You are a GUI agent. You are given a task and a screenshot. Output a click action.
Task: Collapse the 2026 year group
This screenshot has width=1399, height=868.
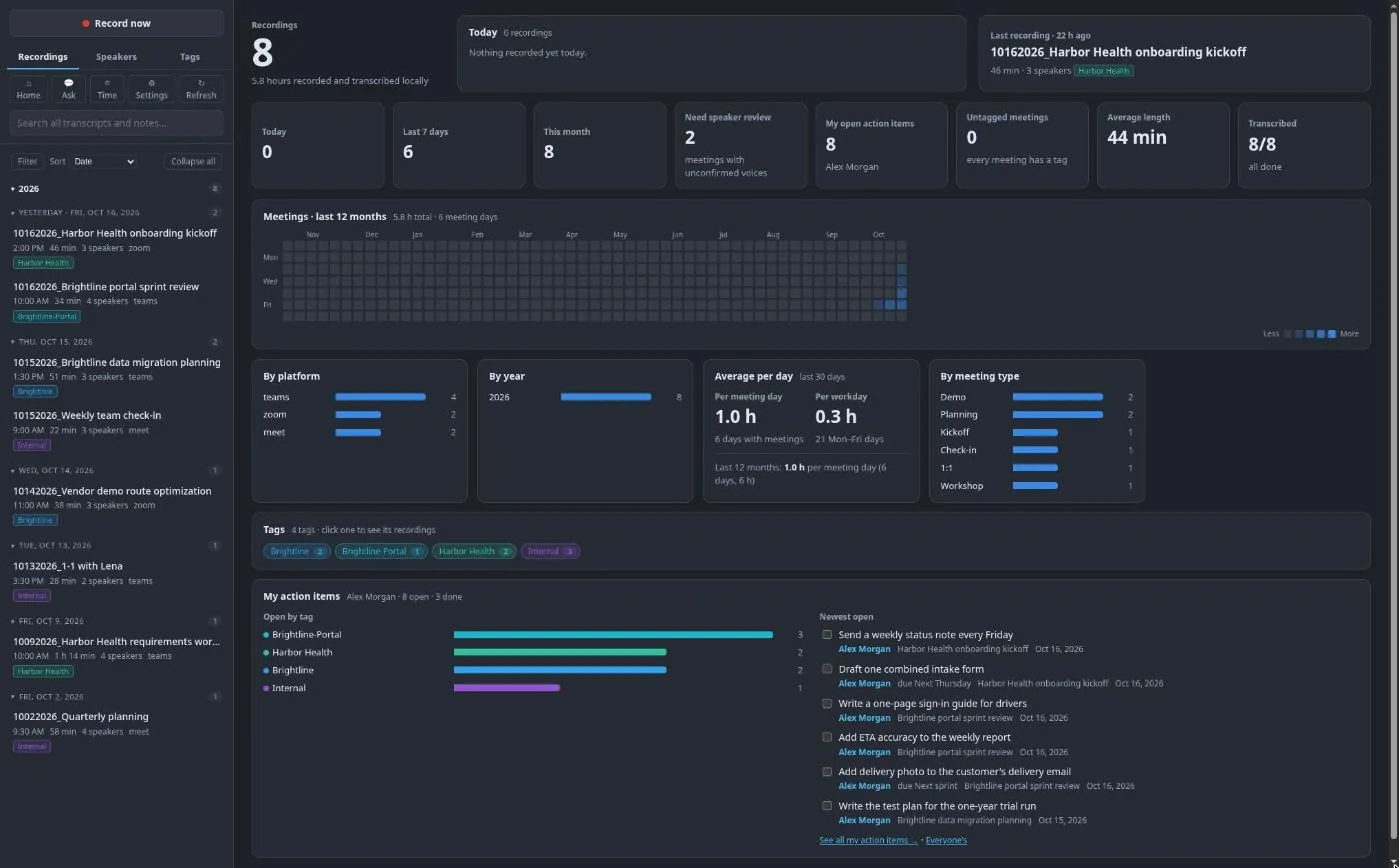(x=116, y=188)
